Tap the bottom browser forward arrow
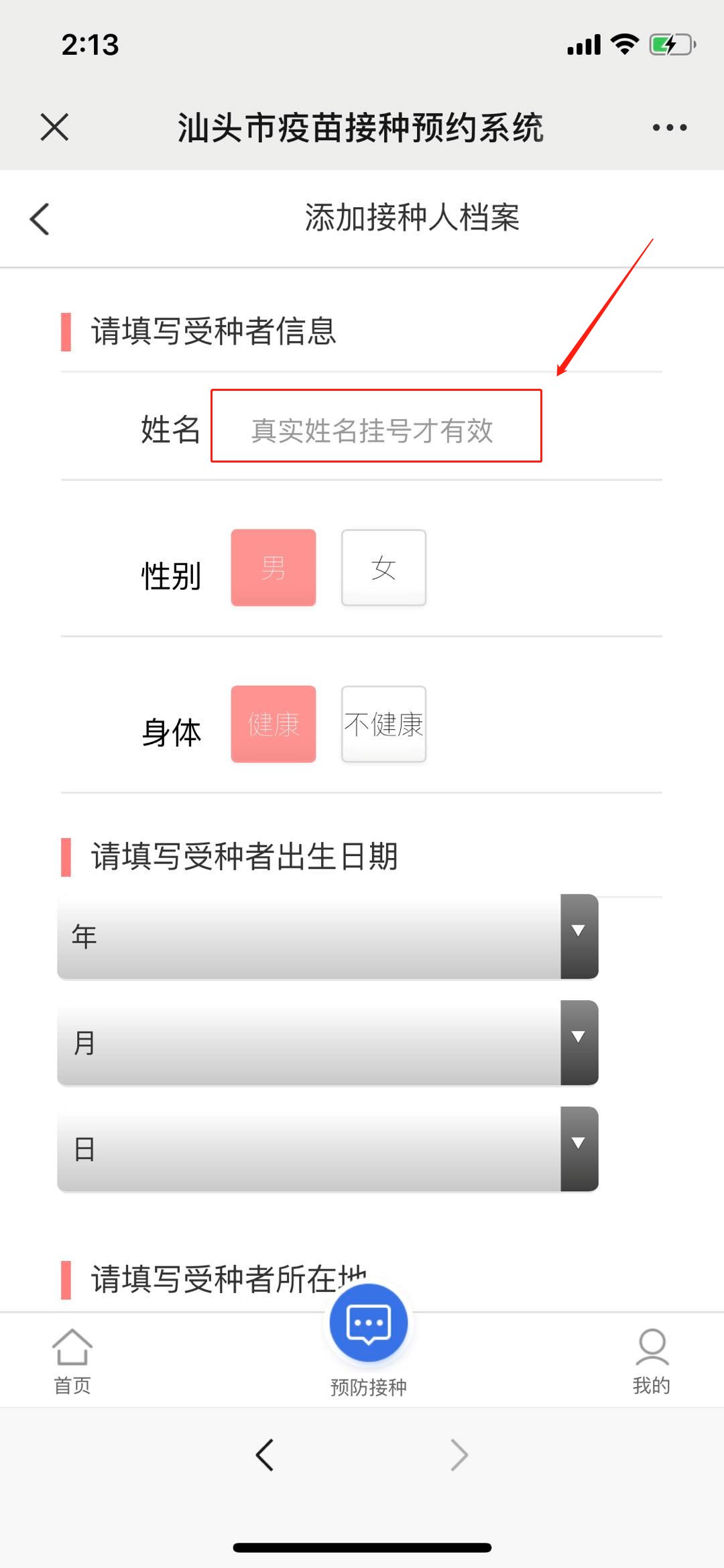Viewport: 724px width, 1568px height. pos(459,1455)
